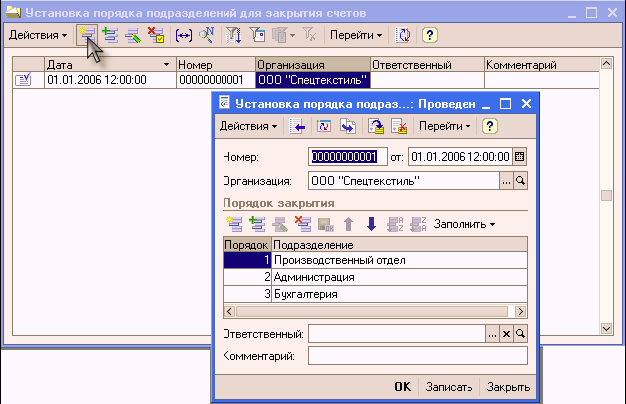626x404 pixels.
Task: Delete row icon in Порядок закрытия toolbar
Action: coord(303,224)
